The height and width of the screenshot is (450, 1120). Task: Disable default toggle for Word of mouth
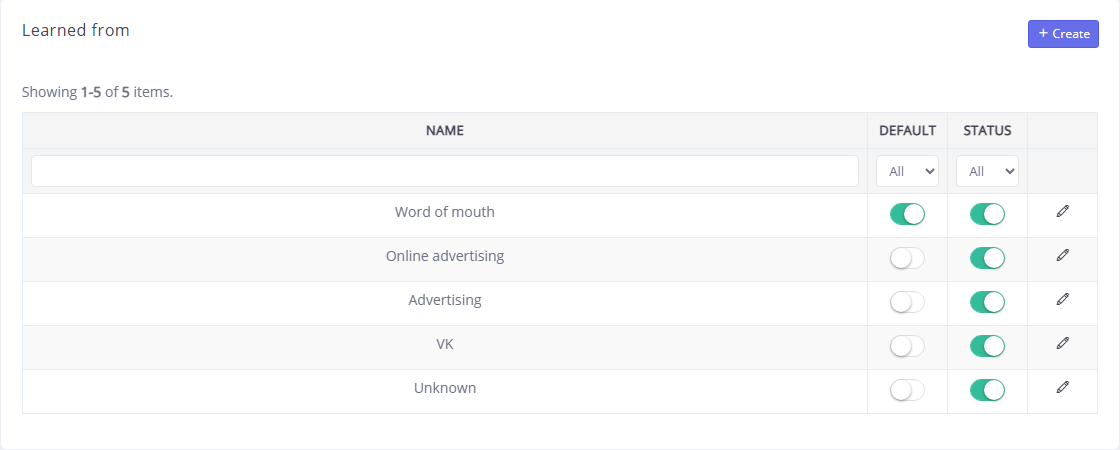pyautogui.click(x=907, y=214)
